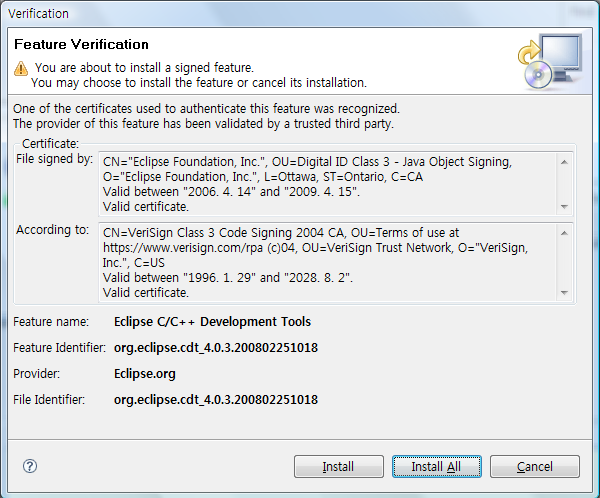The height and width of the screenshot is (498, 600).
Task: Cancel the feature installation
Action: coord(535,466)
